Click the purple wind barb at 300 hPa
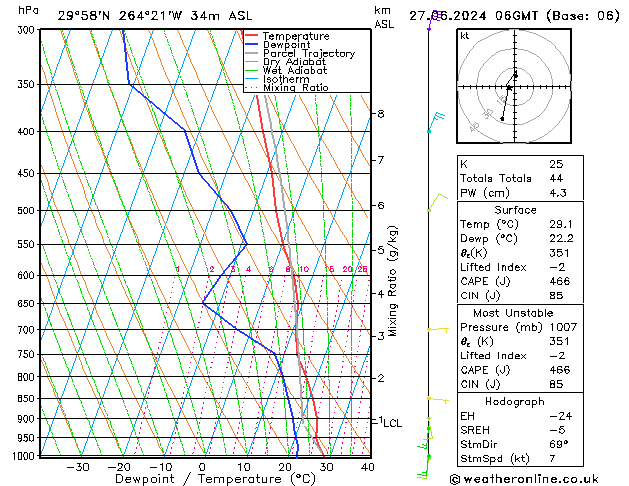 (x=432, y=24)
